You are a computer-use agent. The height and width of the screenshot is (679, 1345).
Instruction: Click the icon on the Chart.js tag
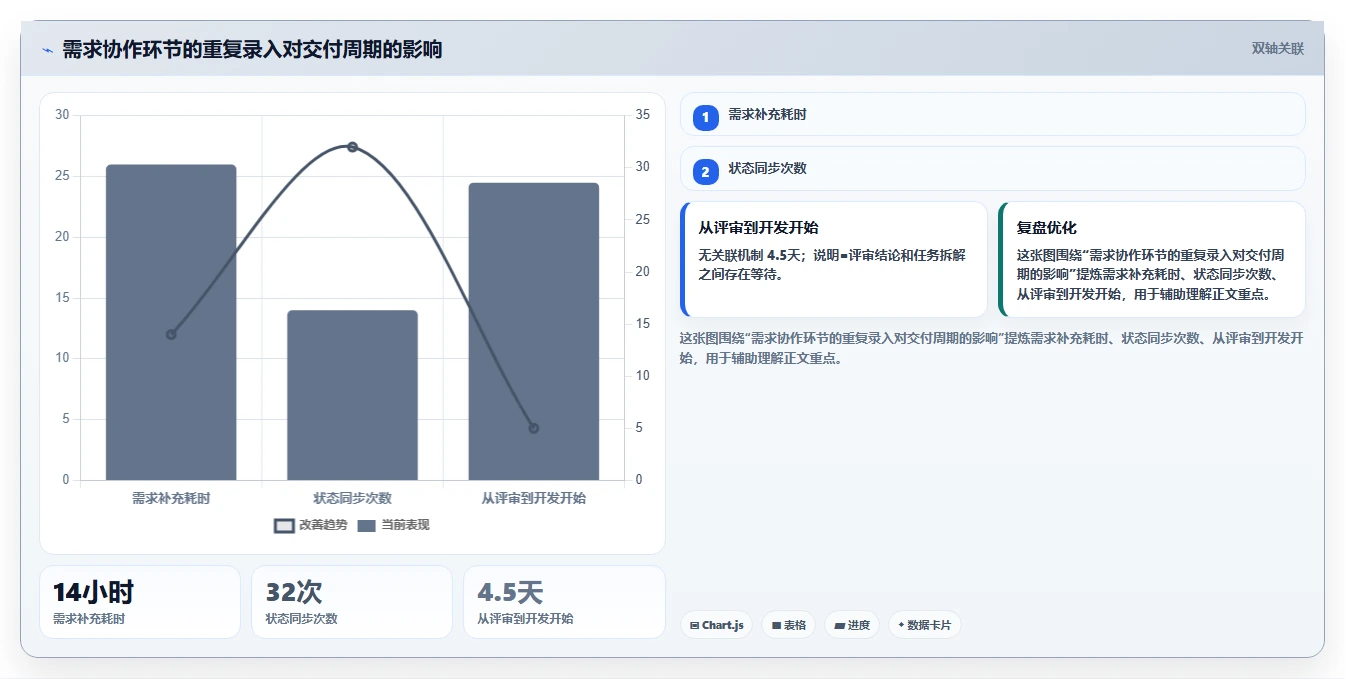tap(694, 626)
